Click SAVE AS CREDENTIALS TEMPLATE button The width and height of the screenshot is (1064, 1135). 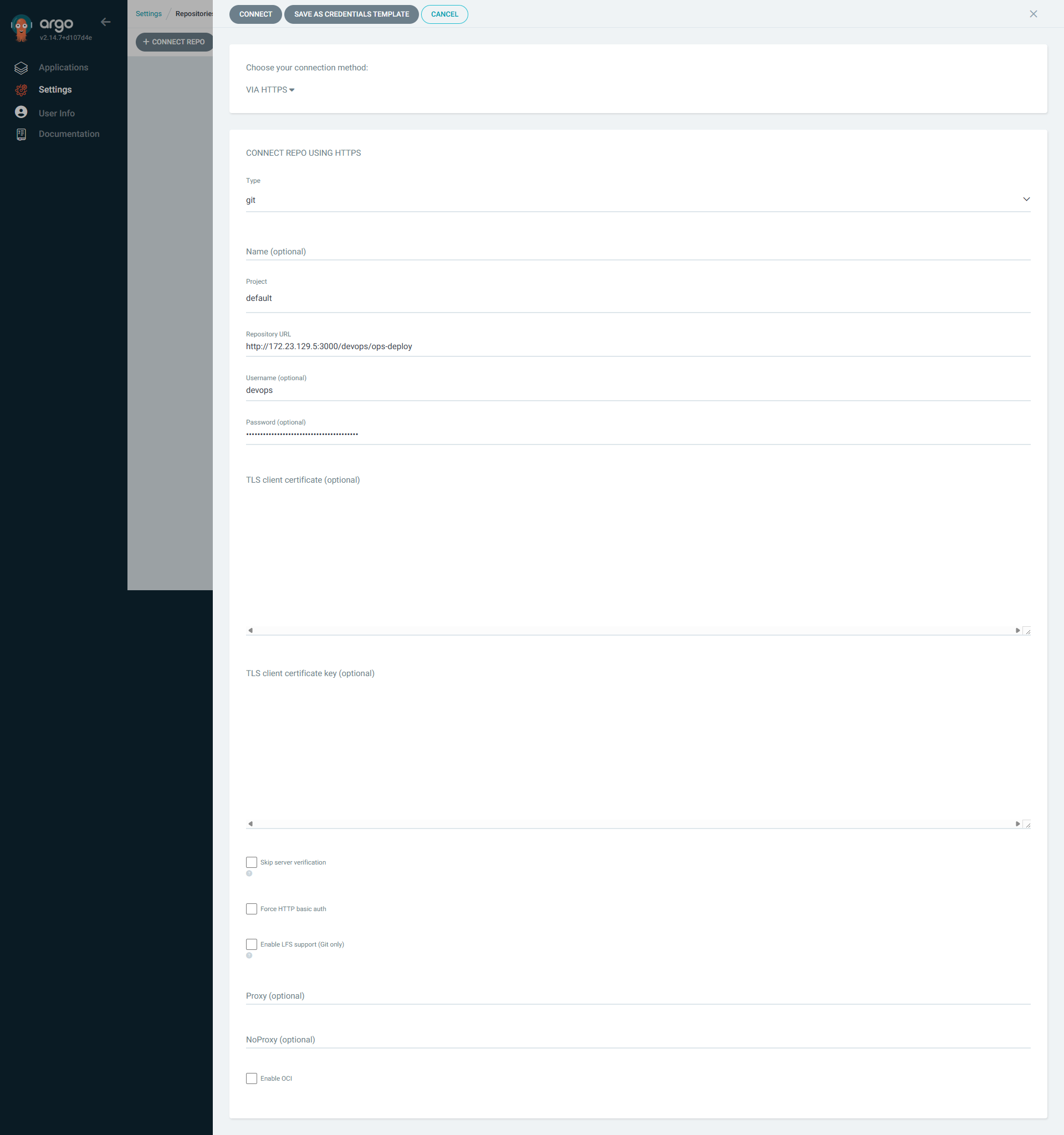351,14
